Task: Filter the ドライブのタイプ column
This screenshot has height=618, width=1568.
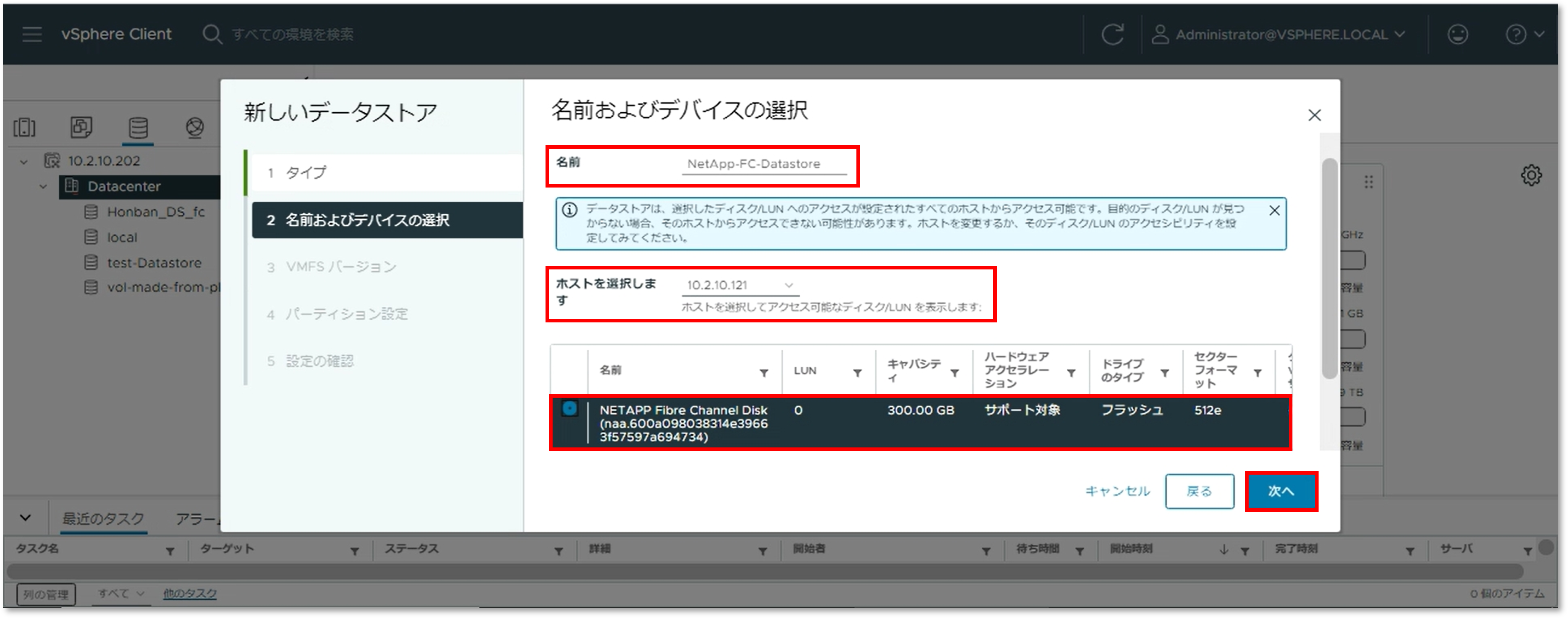Action: pos(1165,373)
